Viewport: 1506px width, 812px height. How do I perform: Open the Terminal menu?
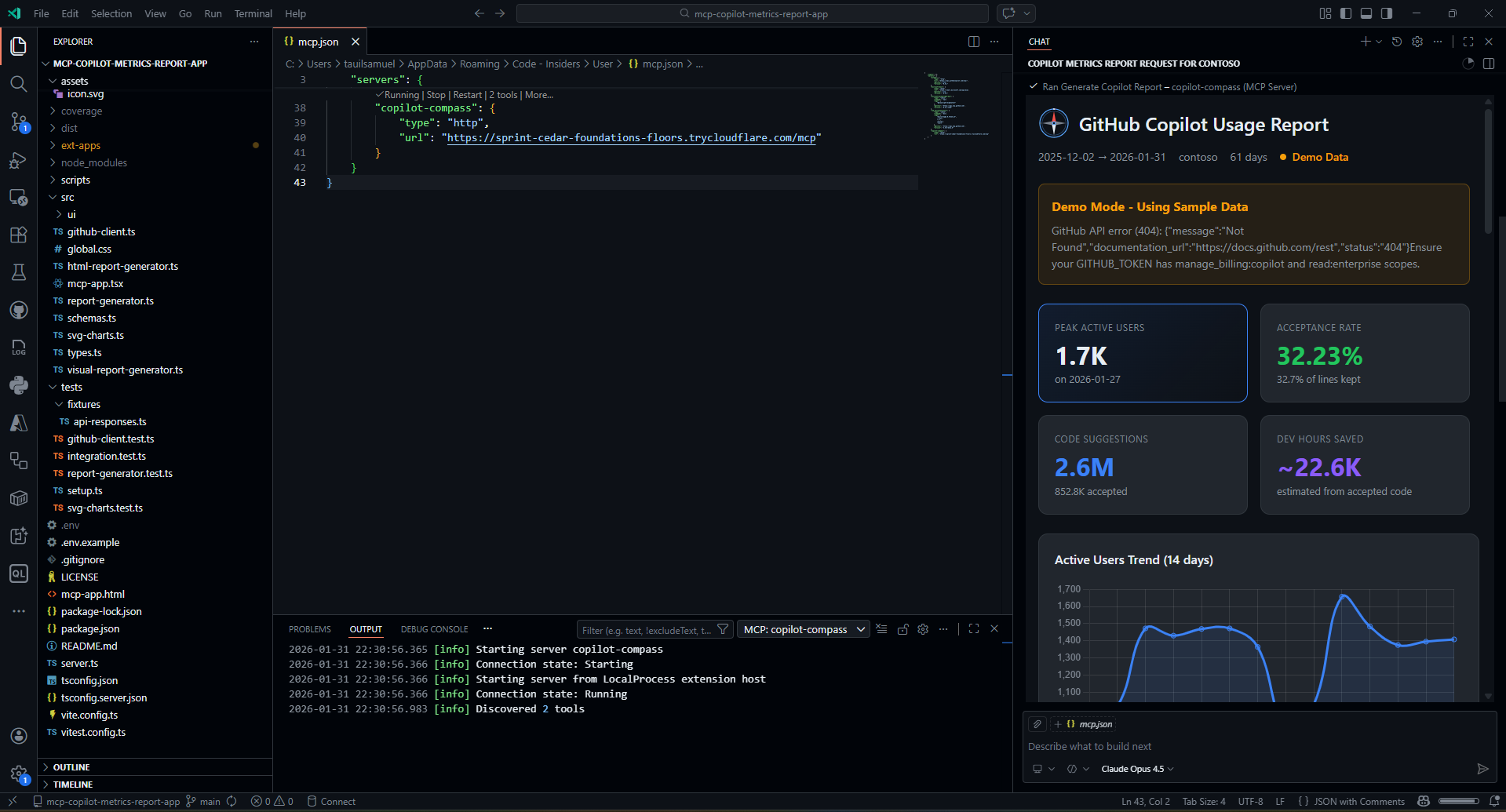pos(253,13)
